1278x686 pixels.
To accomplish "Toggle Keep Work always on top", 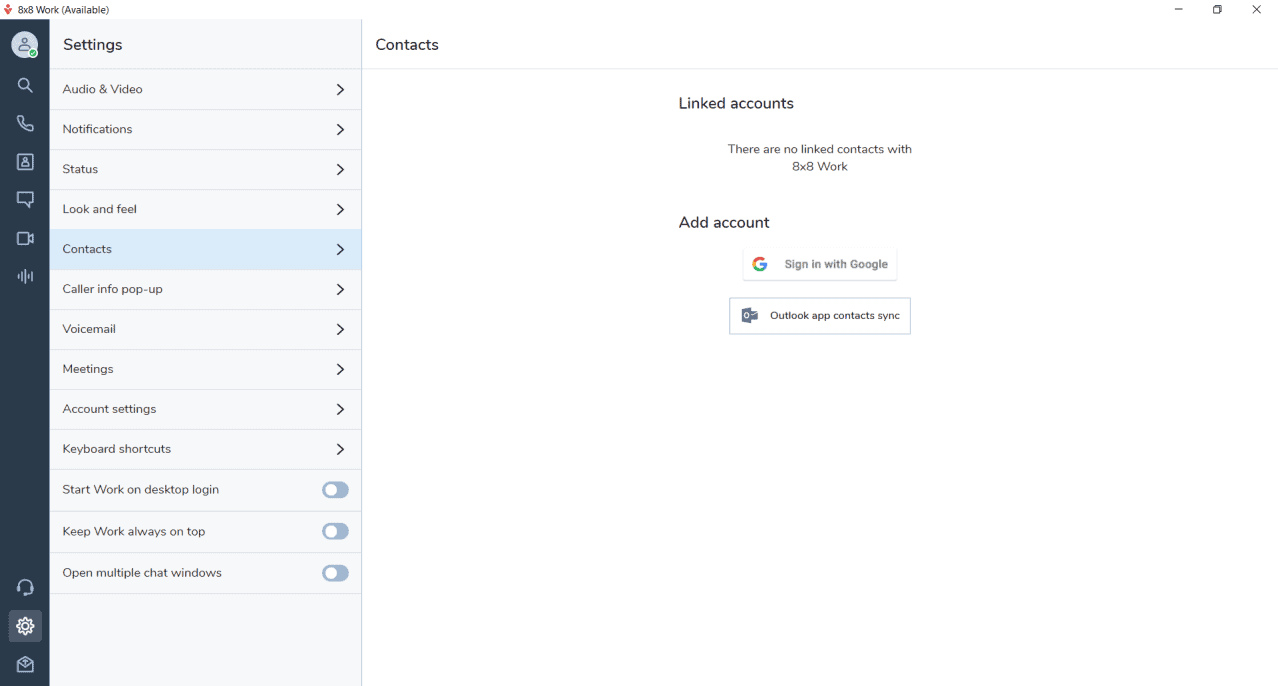I will click(335, 532).
